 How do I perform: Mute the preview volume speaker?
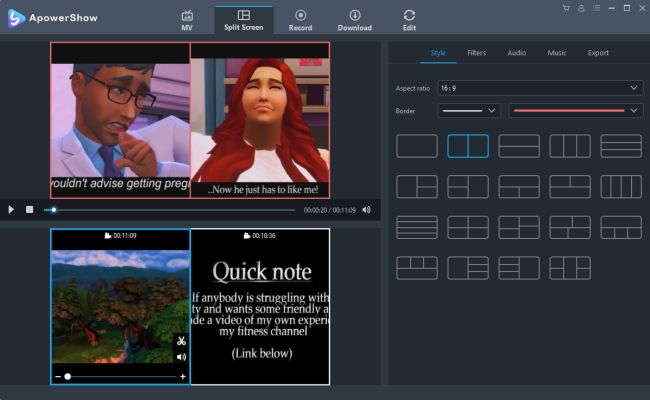(366, 210)
